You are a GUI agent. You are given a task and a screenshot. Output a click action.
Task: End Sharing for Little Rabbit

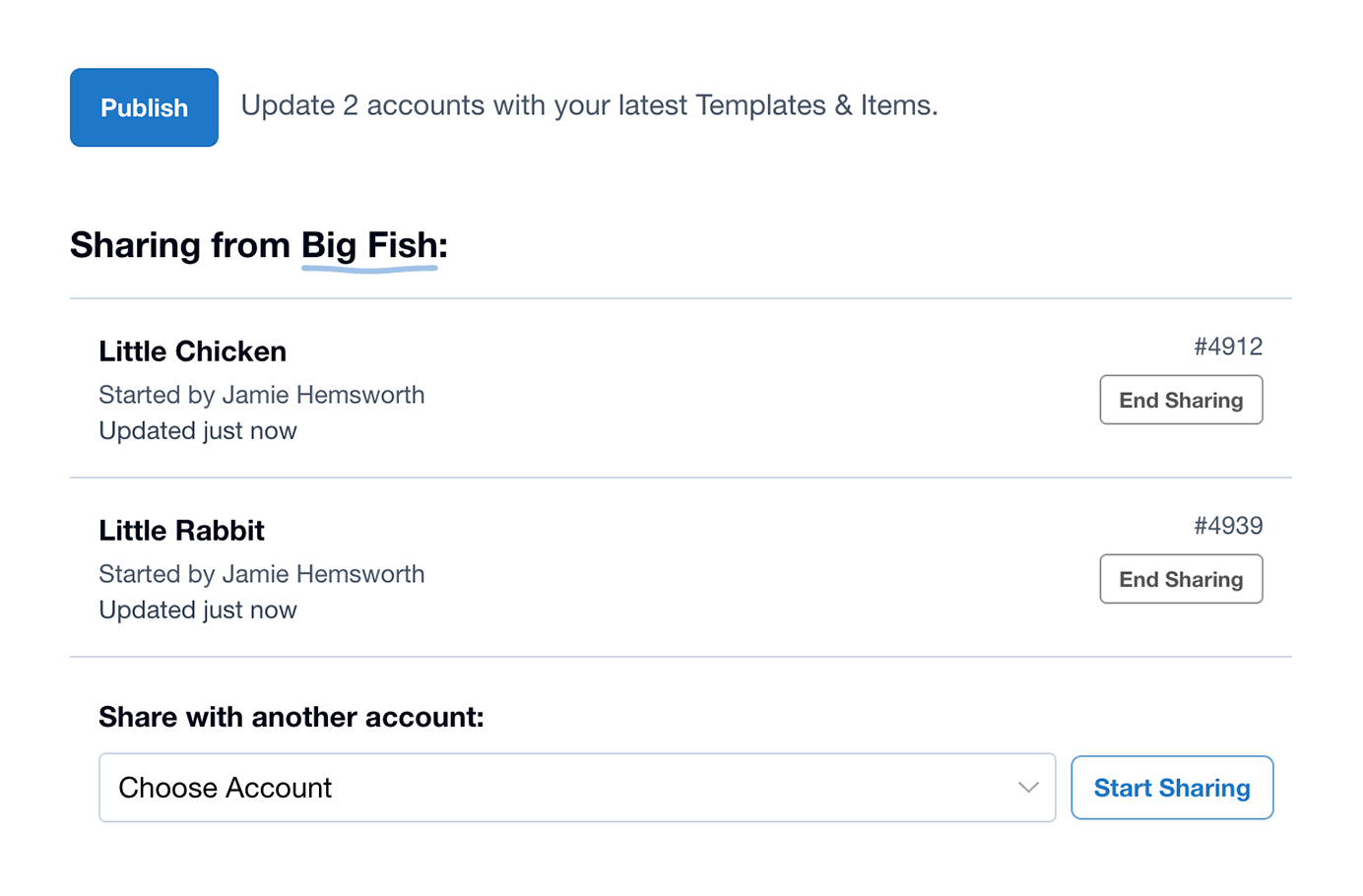(x=1180, y=579)
